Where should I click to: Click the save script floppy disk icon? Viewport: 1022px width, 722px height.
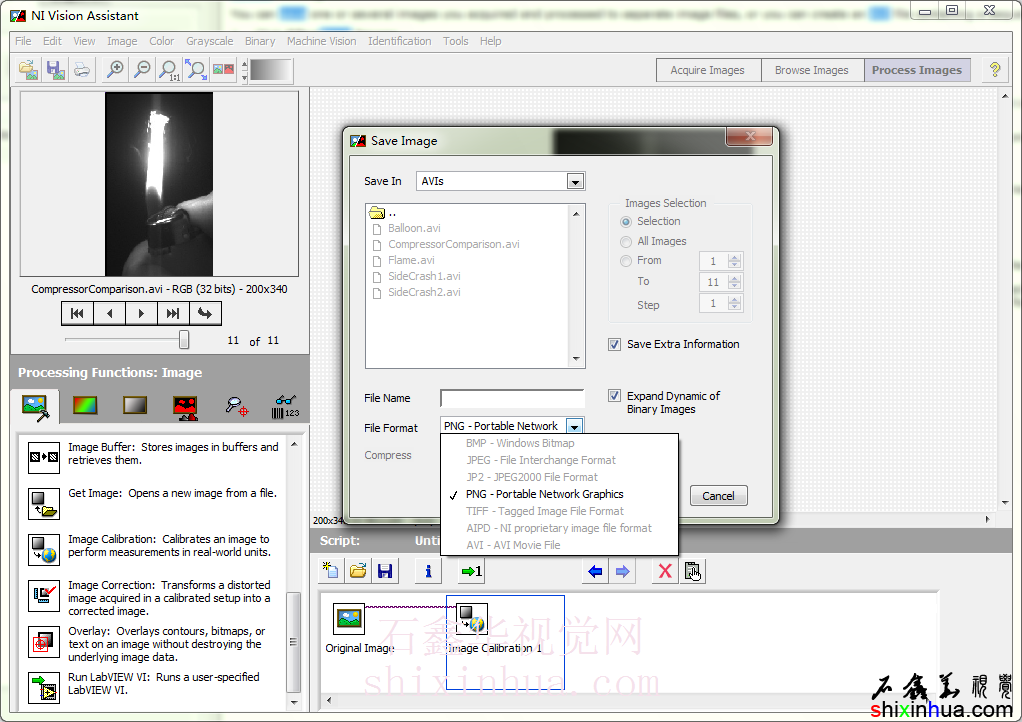click(385, 571)
